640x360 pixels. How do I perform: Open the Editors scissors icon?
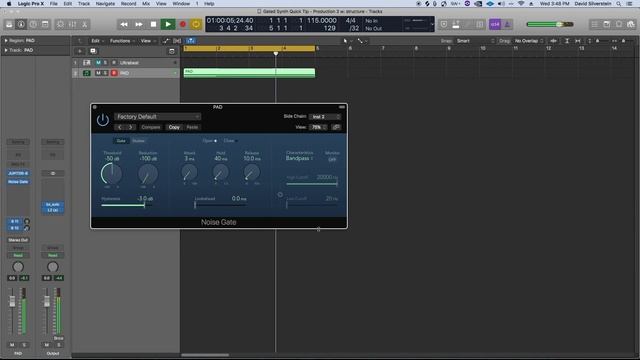click(x=84, y=24)
